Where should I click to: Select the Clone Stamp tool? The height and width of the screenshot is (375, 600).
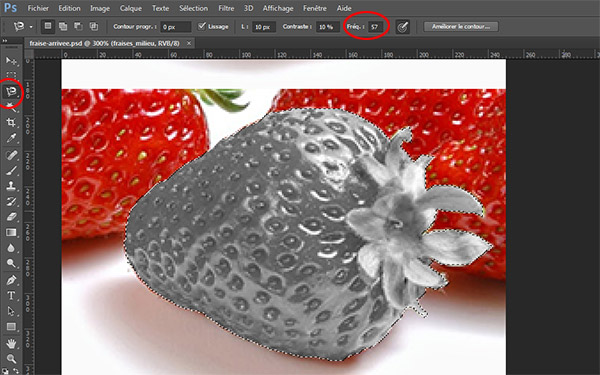pyautogui.click(x=11, y=186)
